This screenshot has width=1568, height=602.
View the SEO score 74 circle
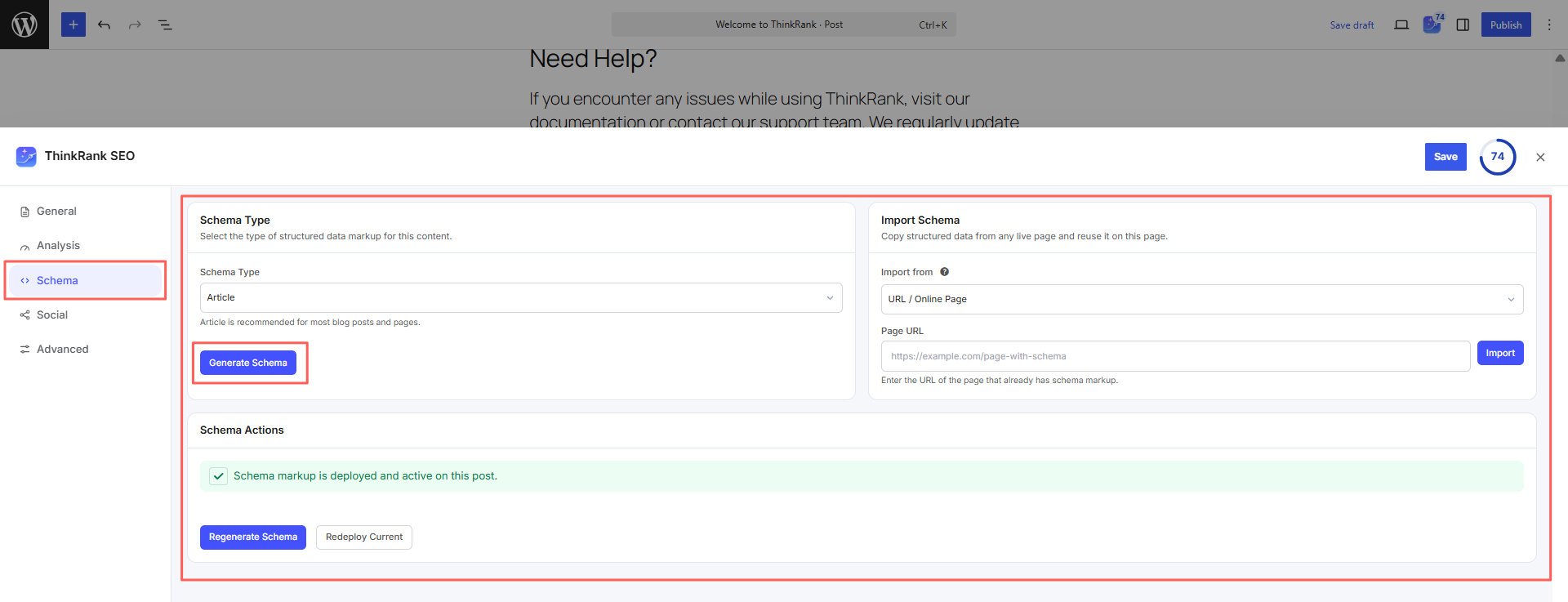(1498, 157)
